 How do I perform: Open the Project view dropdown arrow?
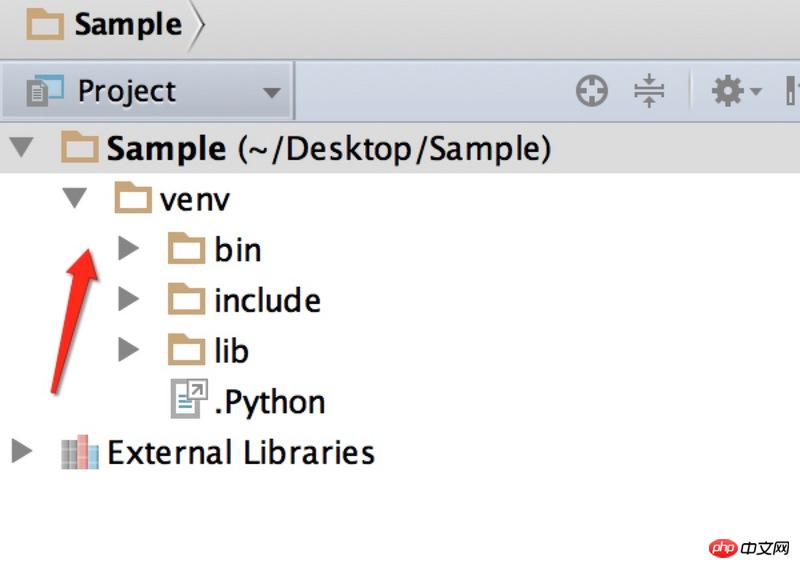pyautogui.click(x=271, y=94)
